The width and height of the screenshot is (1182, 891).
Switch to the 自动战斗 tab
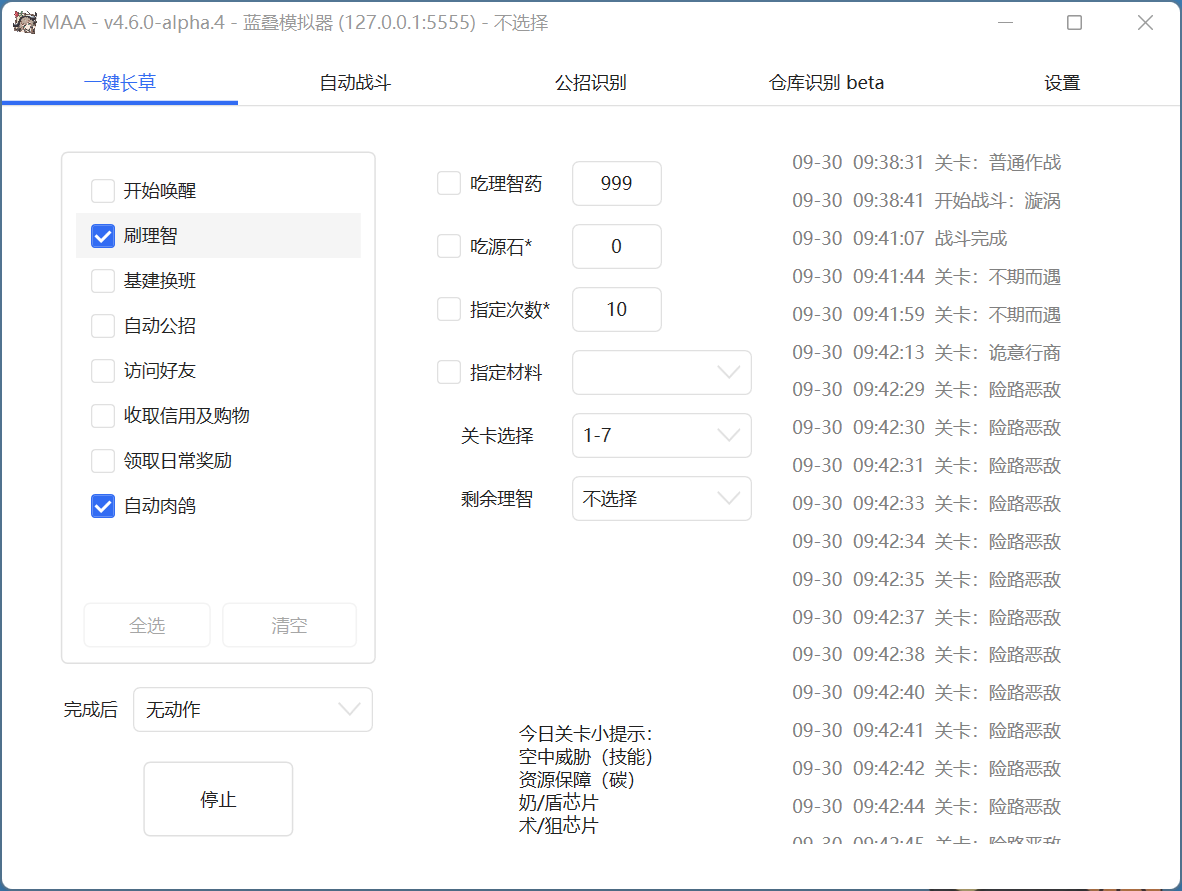tap(352, 82)
